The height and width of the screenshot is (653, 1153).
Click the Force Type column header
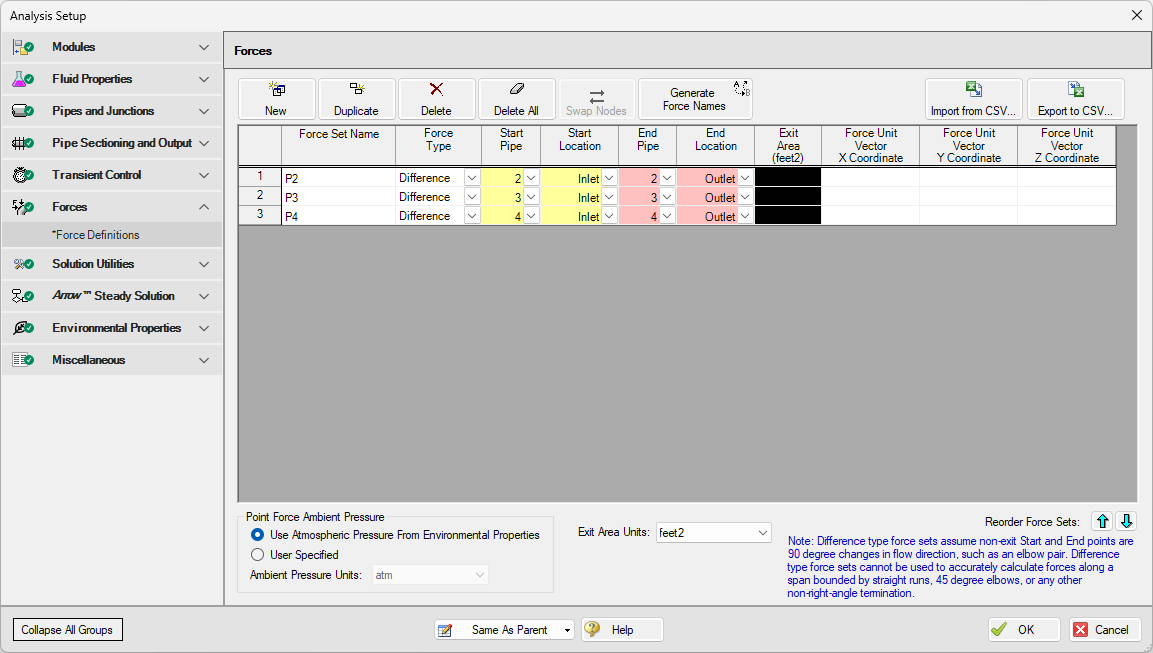[438, 145]
